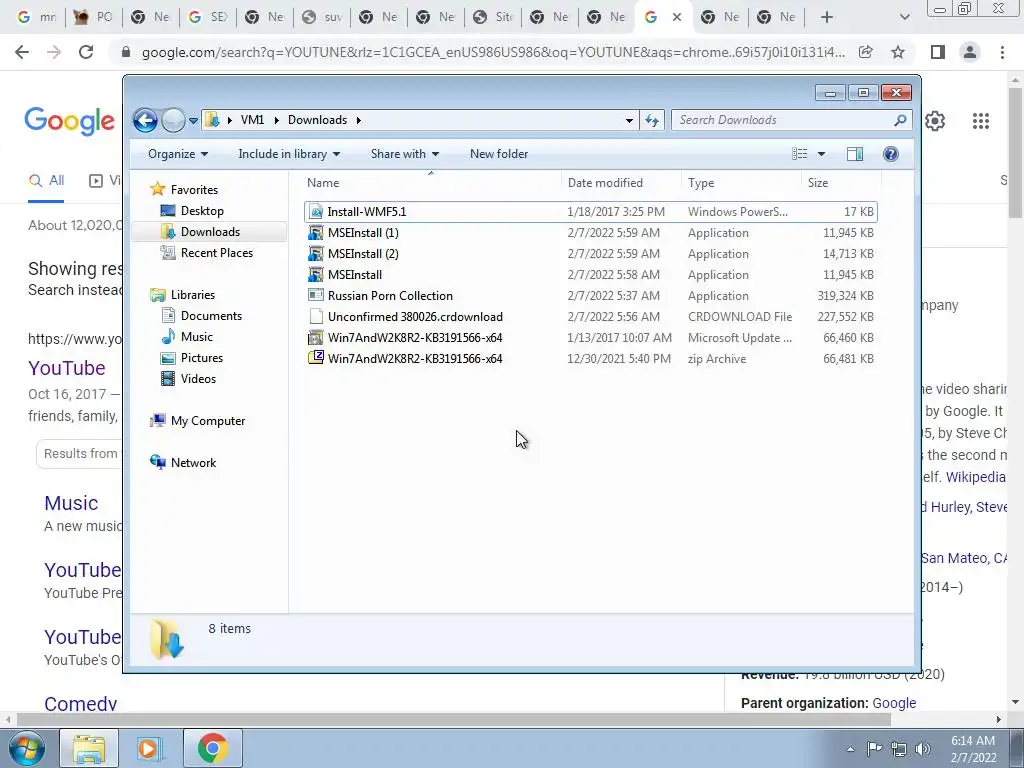1024x768 pixels.
Task: Select Unconfirmed 380026.crdownload file
Action: 590,317
